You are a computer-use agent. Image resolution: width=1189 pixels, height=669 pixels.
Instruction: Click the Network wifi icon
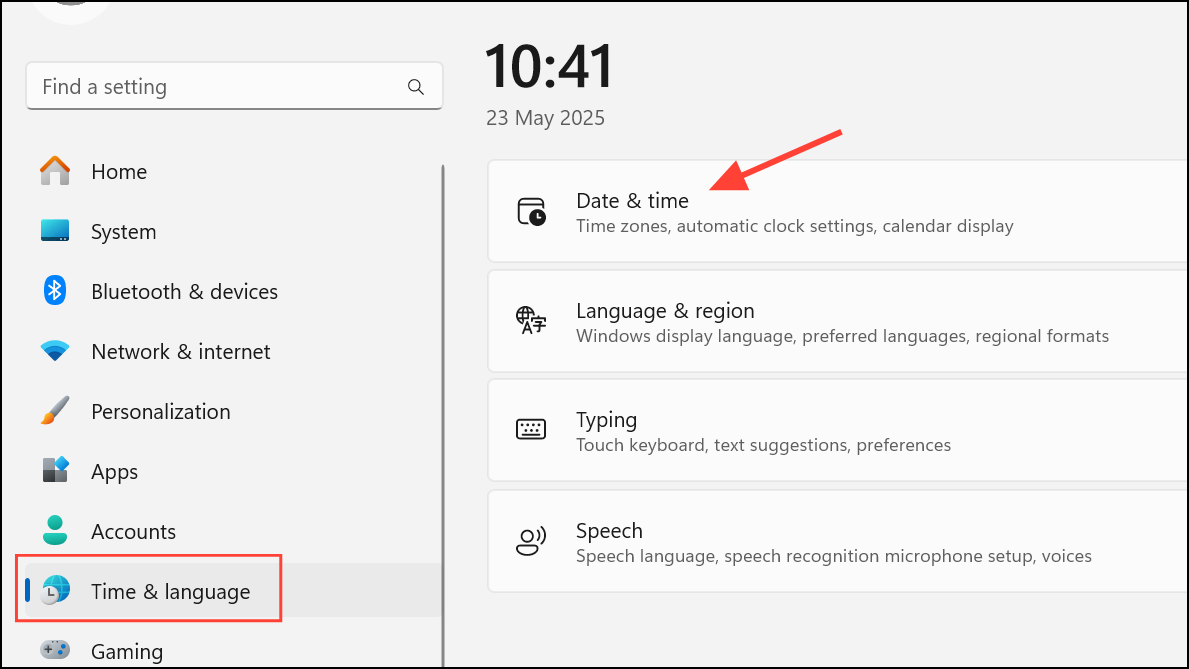(x=55, y=350)
